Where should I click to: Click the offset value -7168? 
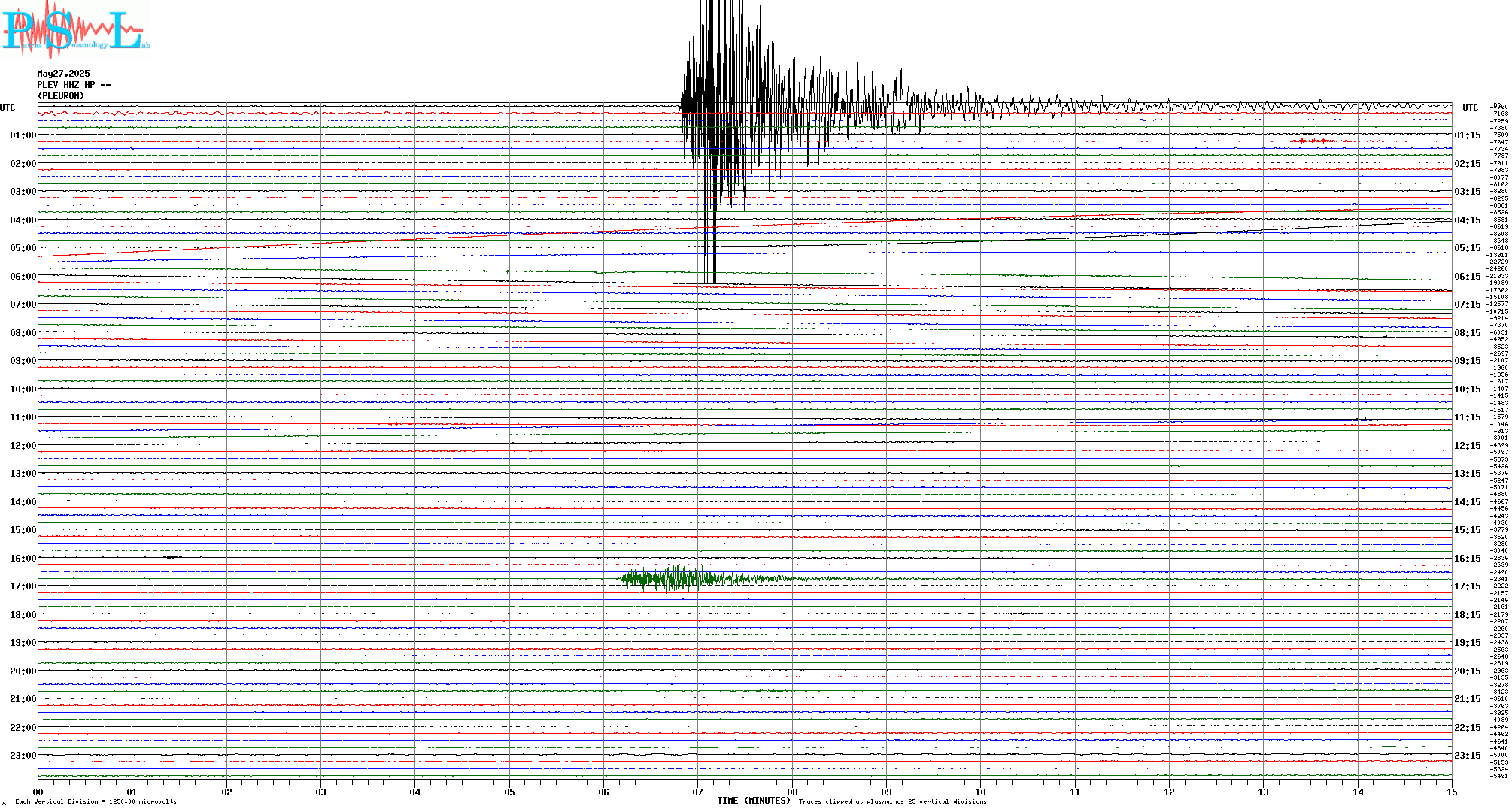[1500, 114]
